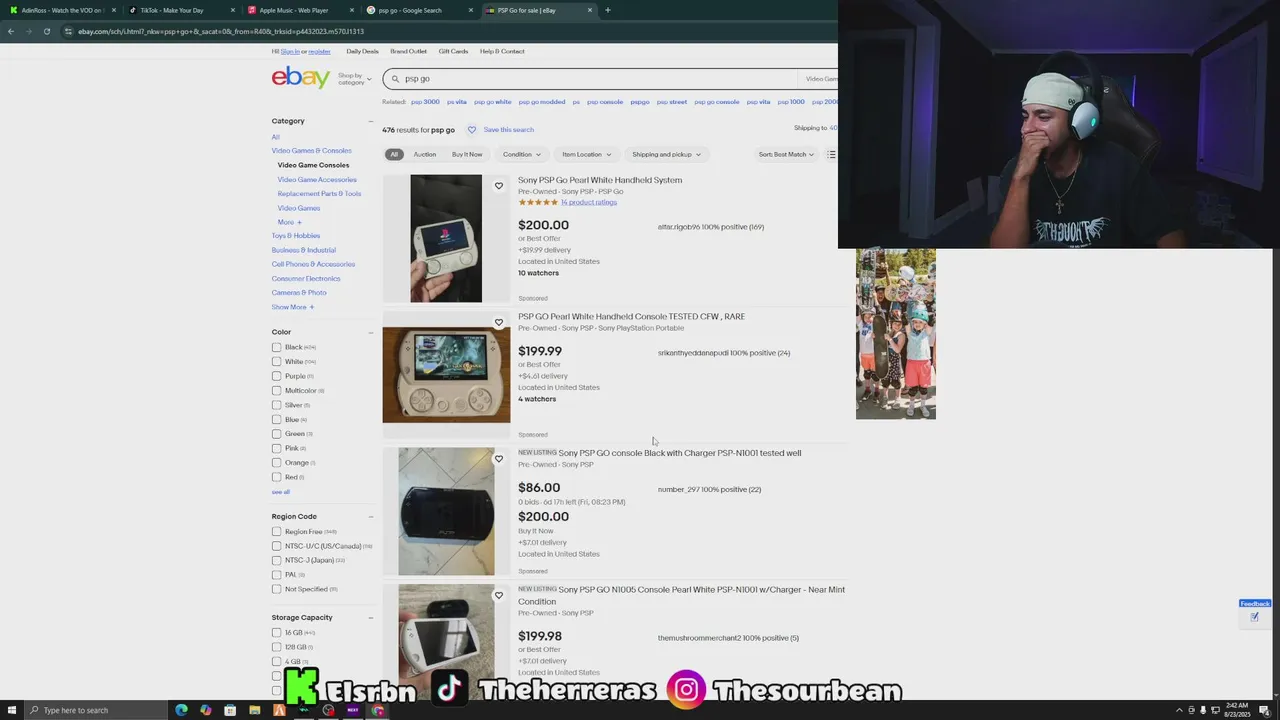Expand Shipping and pickup dropdown
This screenshot has width=1280, height=720.
coord(666,154)
